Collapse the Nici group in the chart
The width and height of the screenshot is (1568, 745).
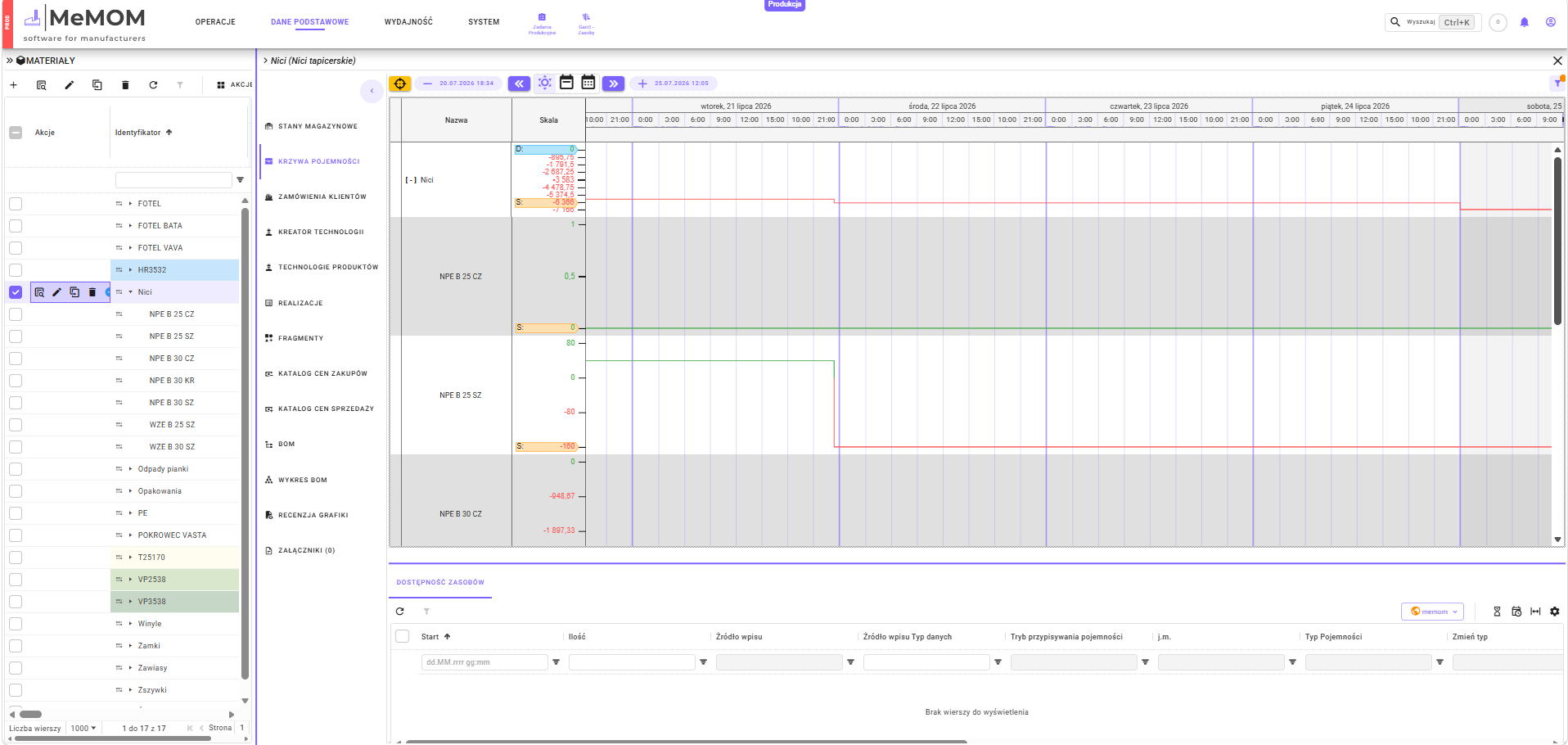(411, 180)
